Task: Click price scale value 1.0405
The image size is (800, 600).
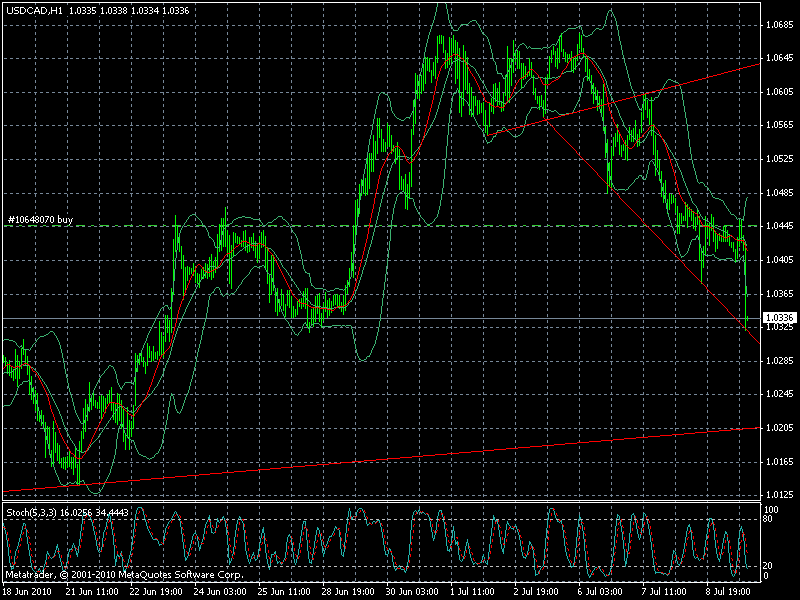Action: [780, 260]
